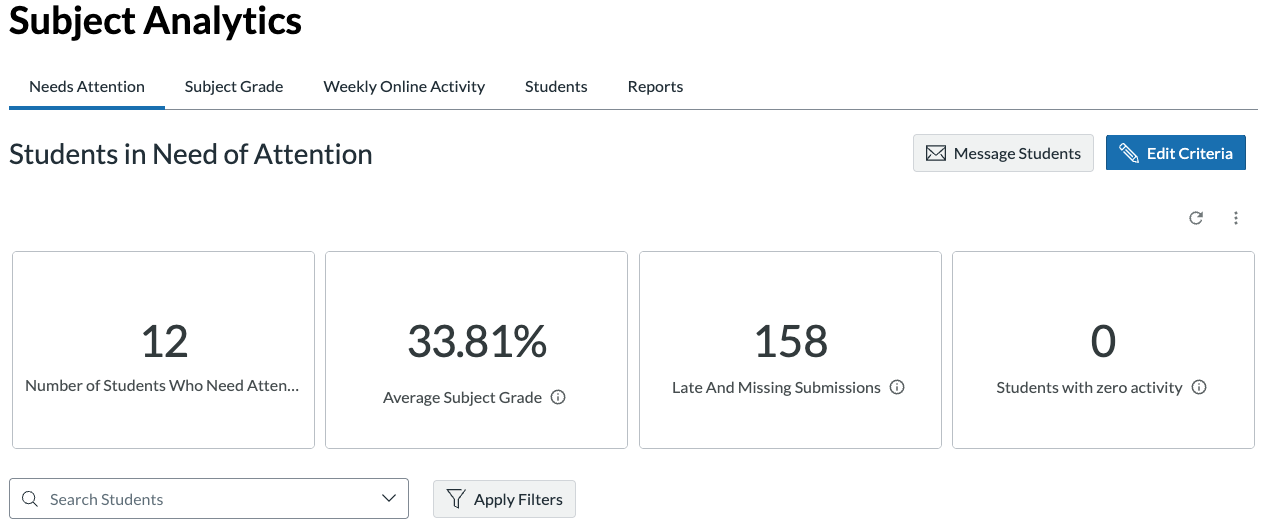
Task: Open the Reports tab
Action: pyautogui.click(x=655, y=87)
